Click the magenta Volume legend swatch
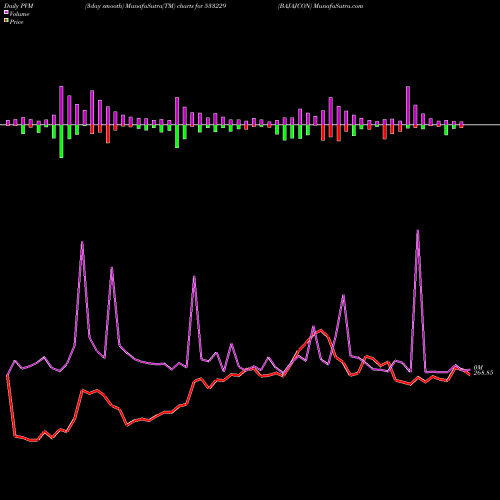 [6, 12]
